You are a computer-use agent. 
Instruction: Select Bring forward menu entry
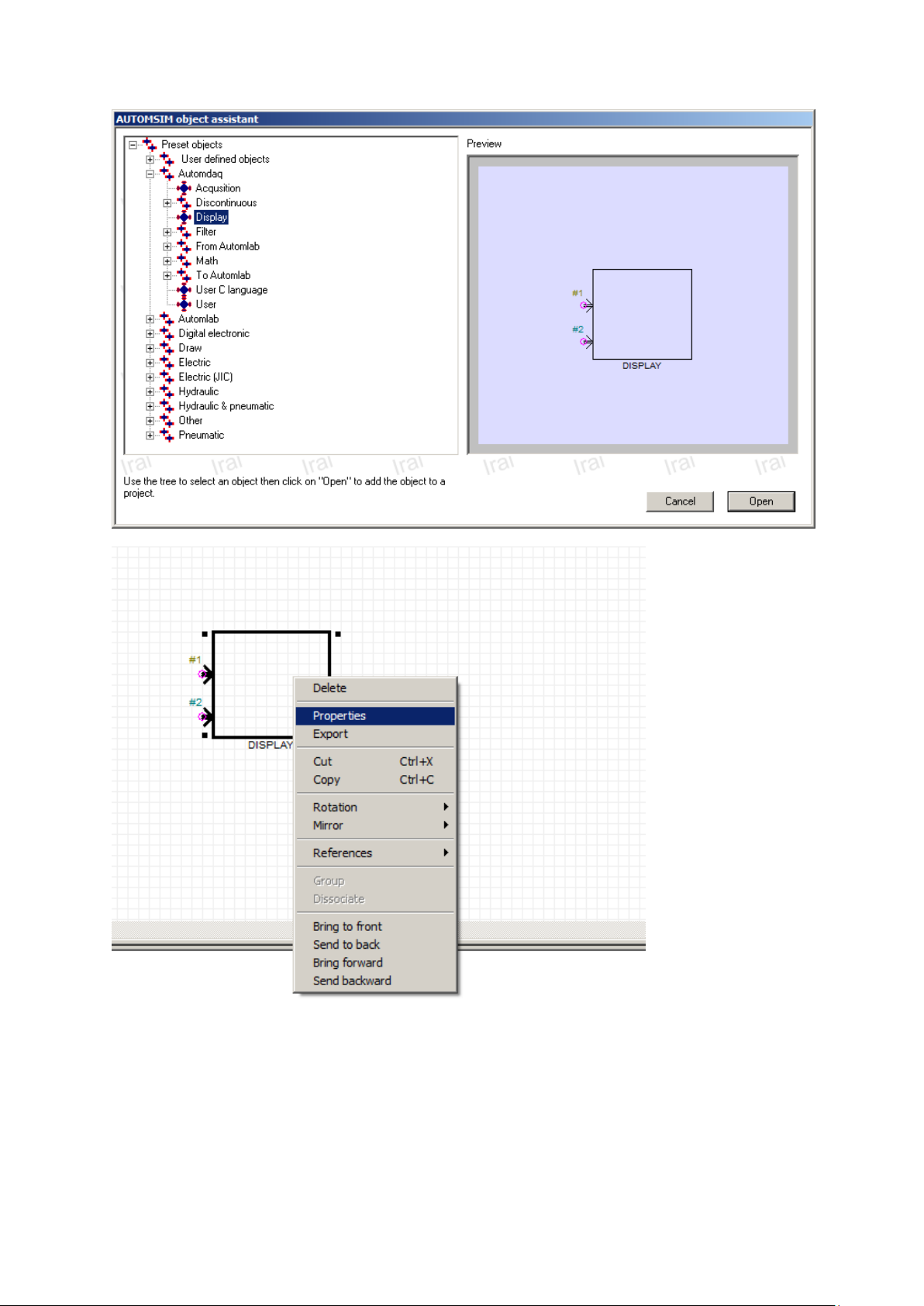[375, 963]
